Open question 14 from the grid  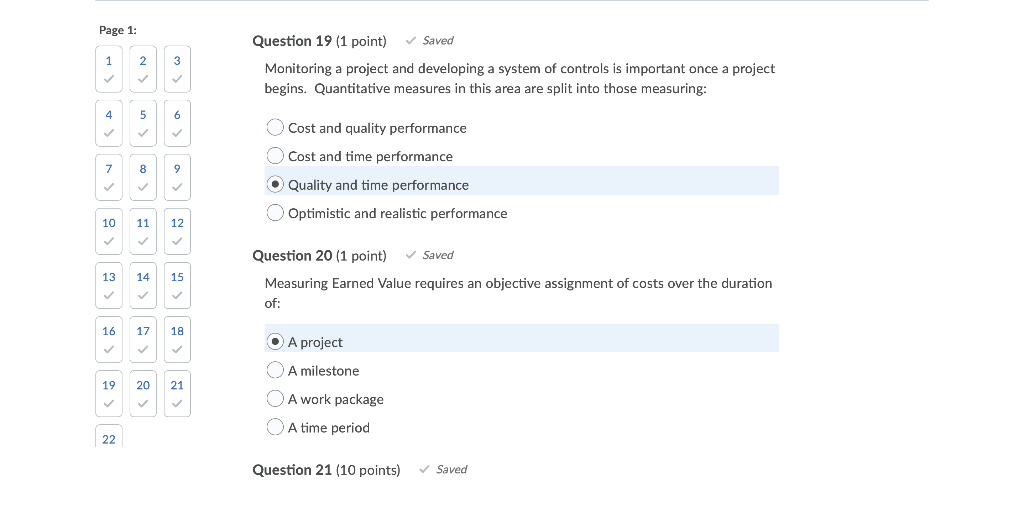(143, 285)
